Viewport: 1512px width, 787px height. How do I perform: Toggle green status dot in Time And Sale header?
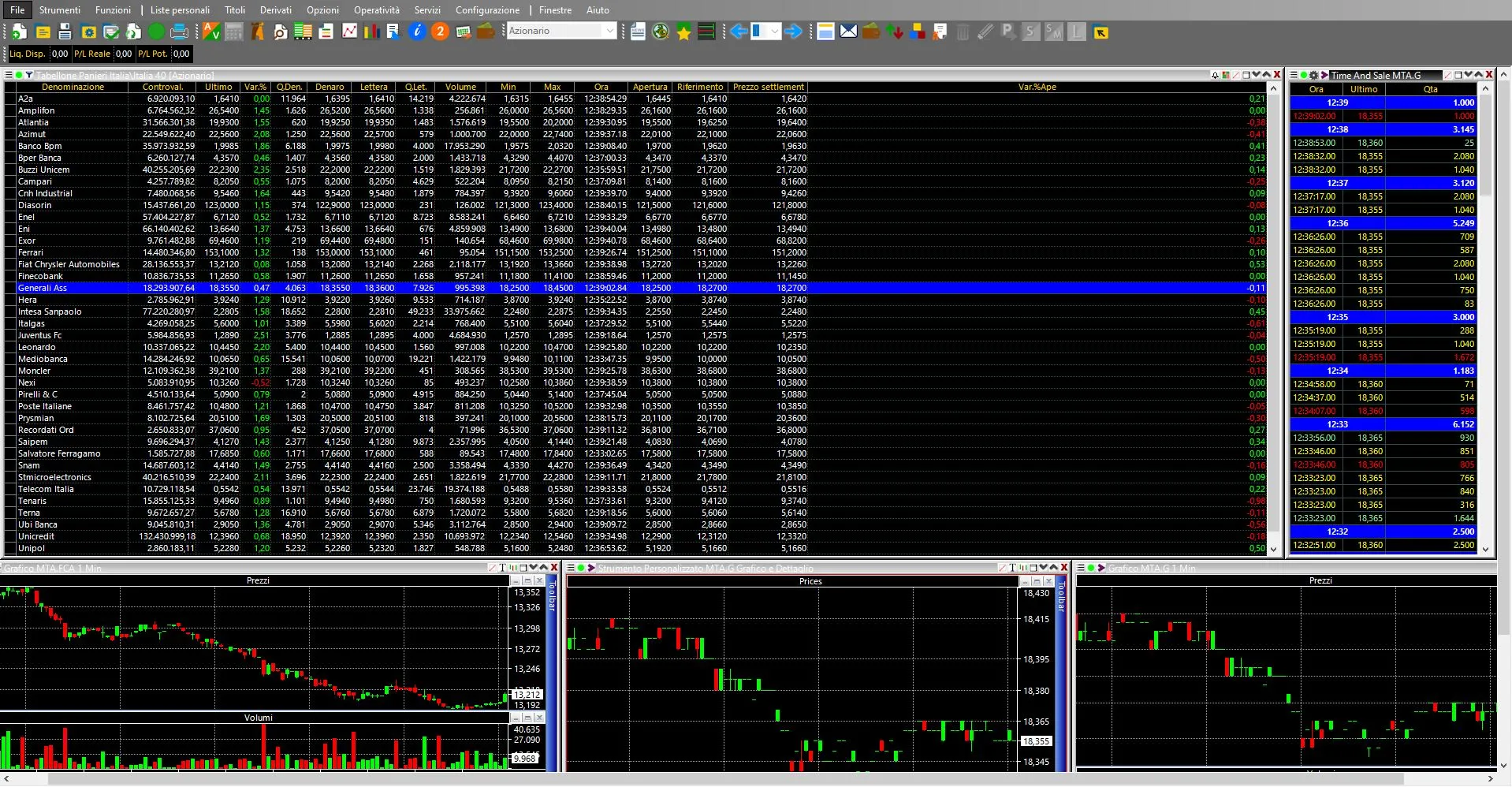coord(1304,75)
